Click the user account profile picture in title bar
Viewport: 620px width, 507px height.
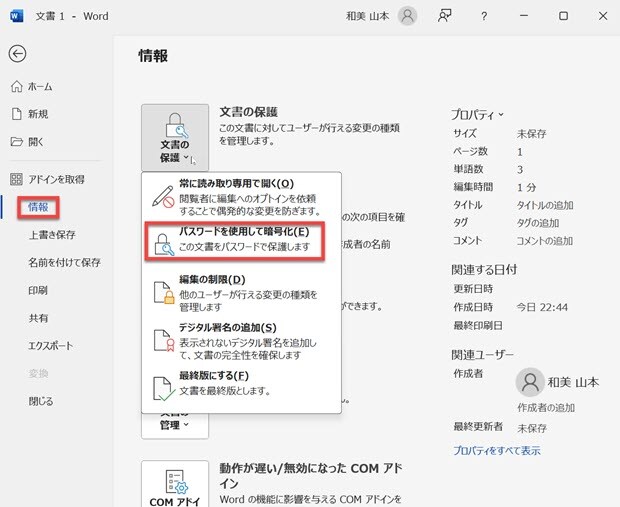pos(407,16)
